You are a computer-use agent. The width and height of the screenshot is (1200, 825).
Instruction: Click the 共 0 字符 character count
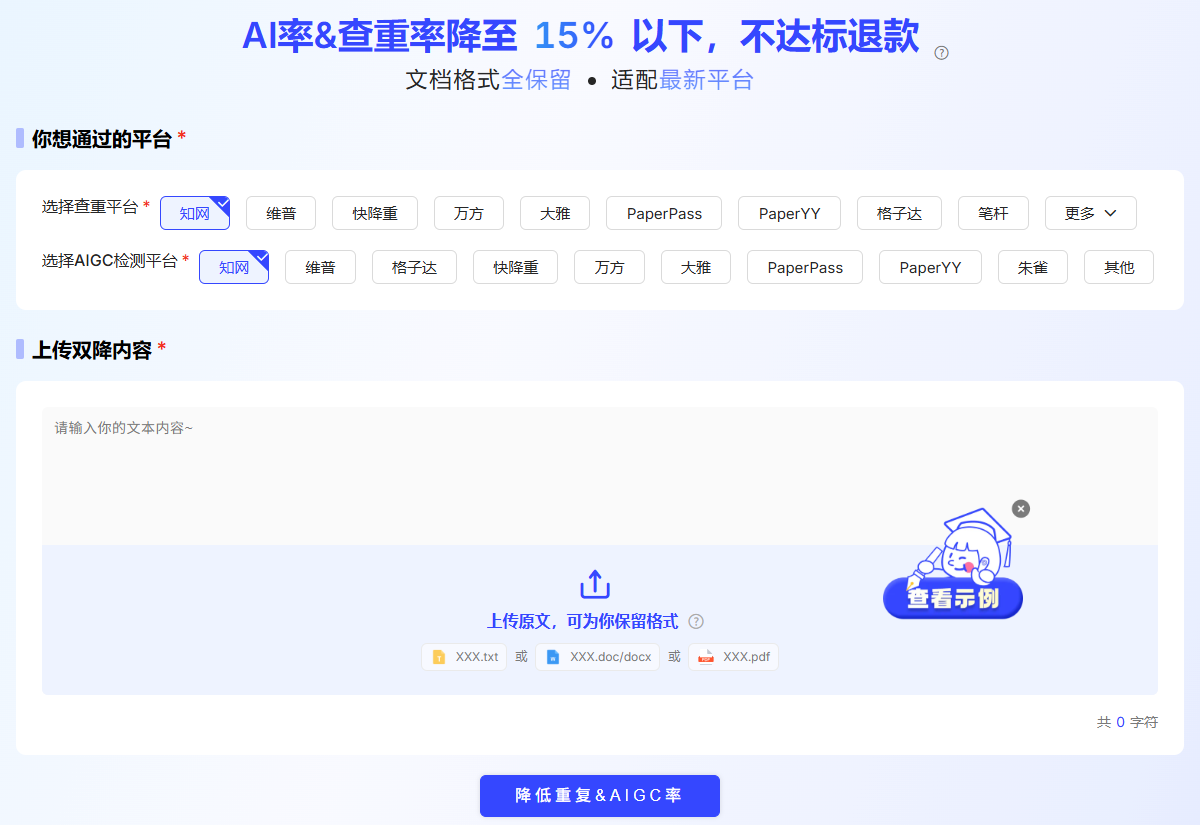(x=1127, y=722)
